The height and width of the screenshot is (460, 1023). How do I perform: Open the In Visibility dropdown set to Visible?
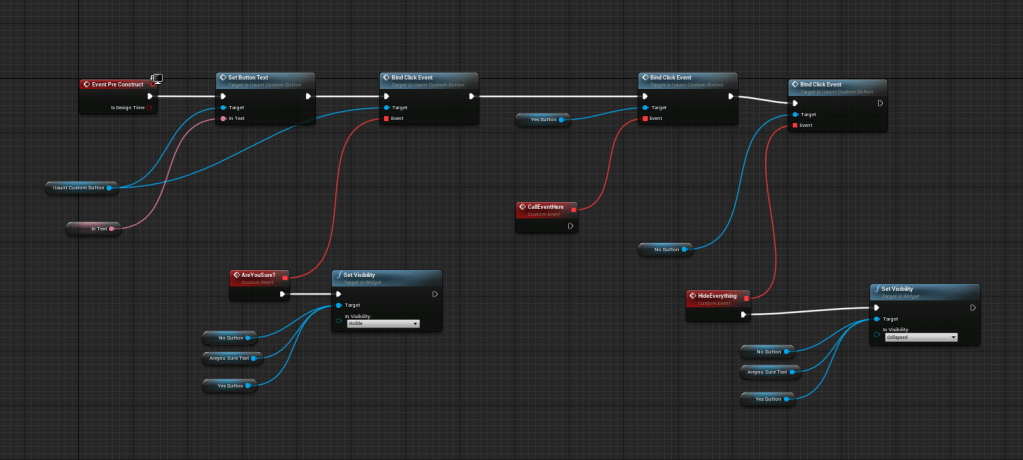click(x=382, y=324)
